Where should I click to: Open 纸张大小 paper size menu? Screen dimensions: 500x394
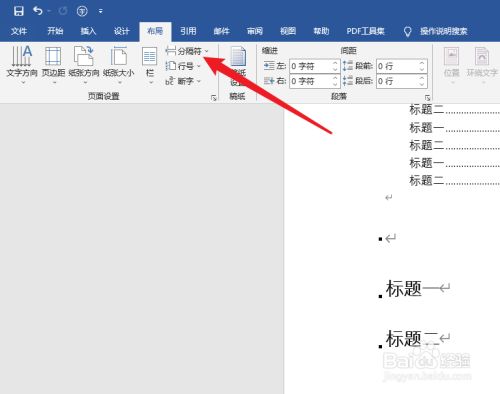point(119,65)
